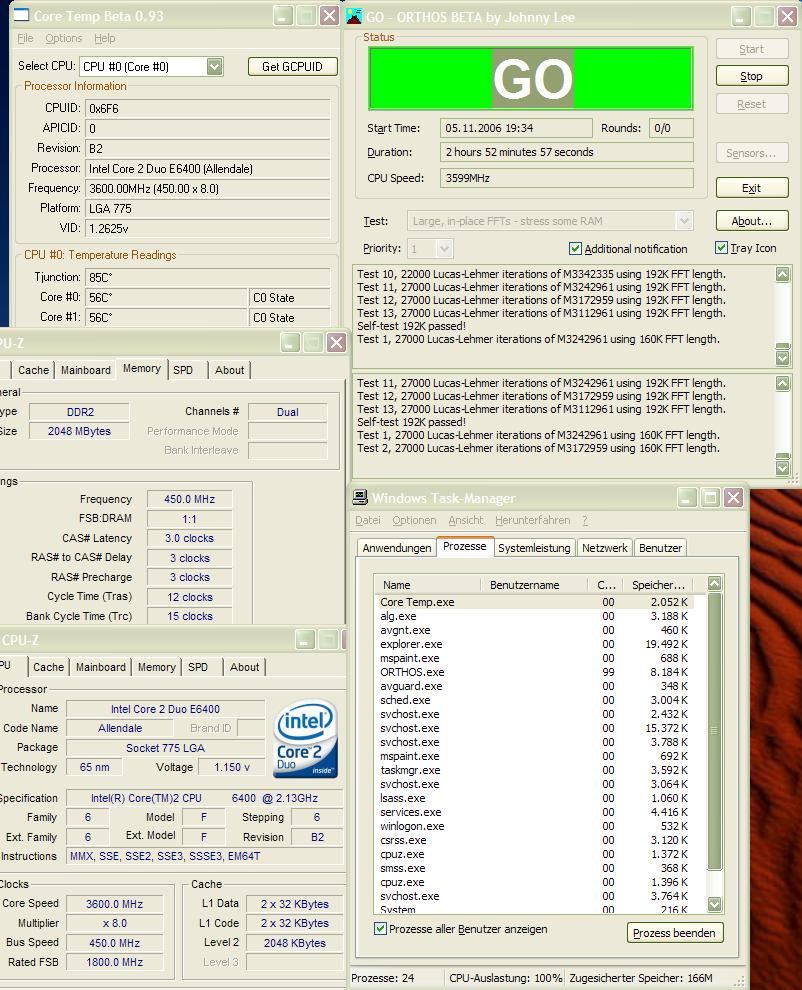Screen dimensions: 802x990
Task: Toggle the Tray Icon checkbox
Action: 721,248
